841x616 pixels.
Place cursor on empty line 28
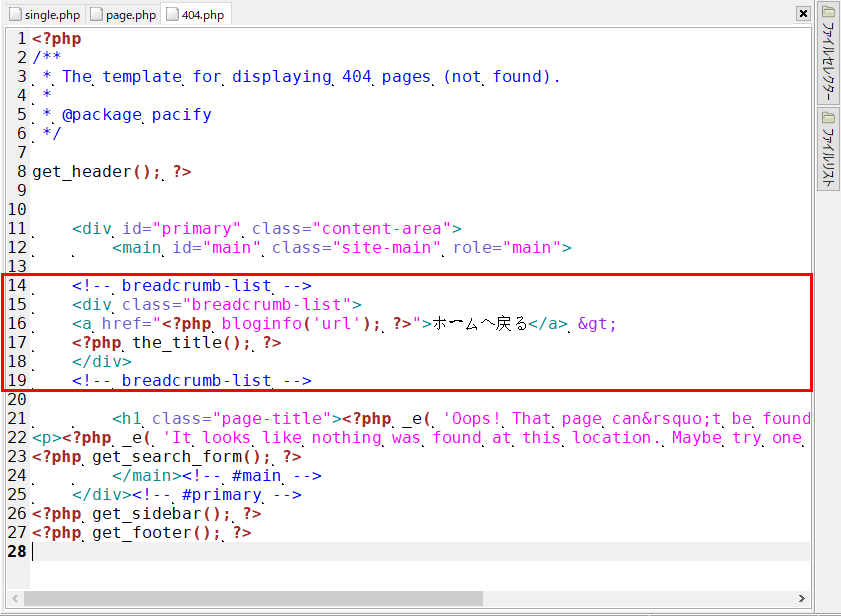(420, 551)
